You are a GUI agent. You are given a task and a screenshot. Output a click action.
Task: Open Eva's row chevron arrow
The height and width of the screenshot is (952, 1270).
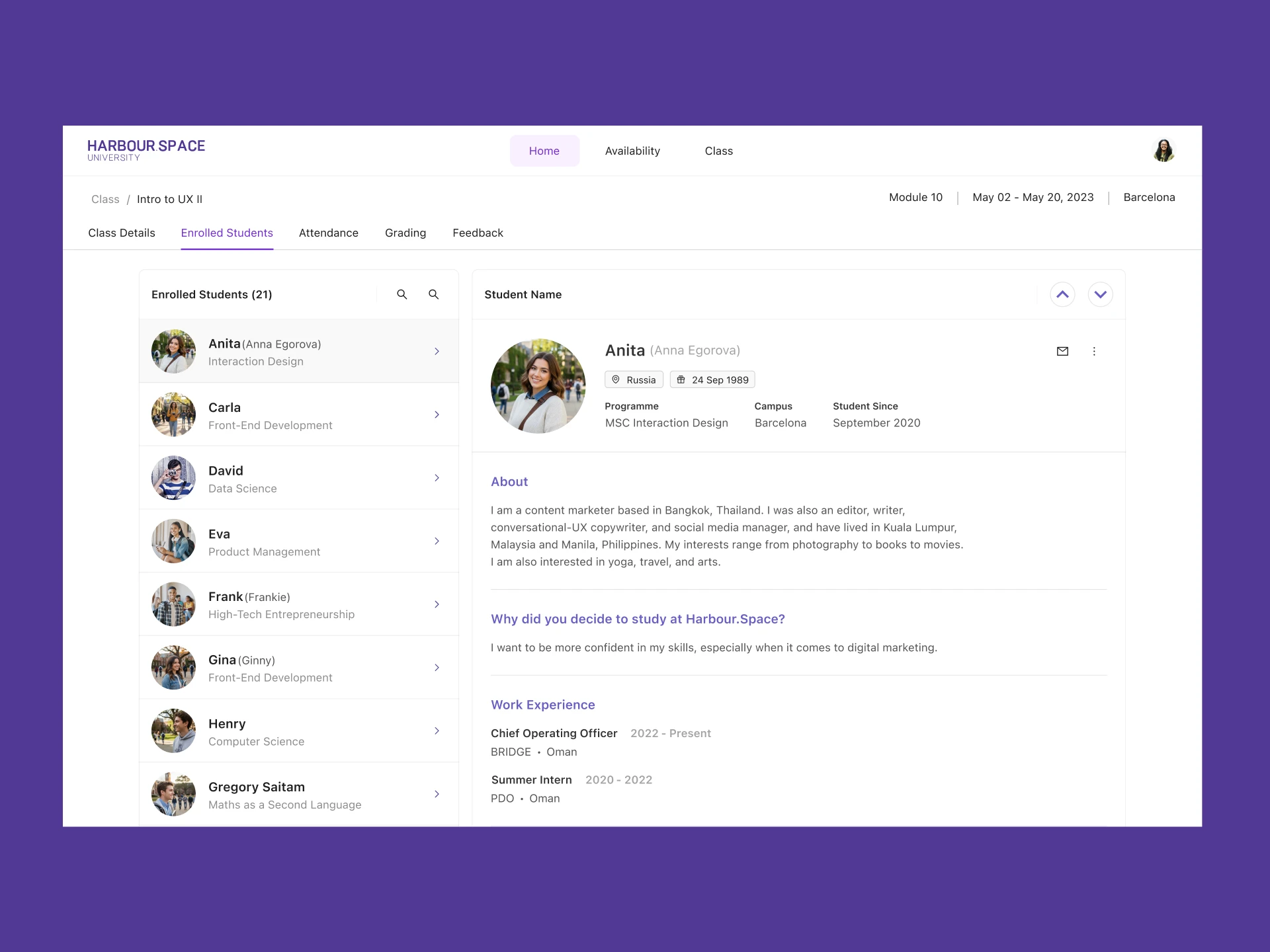click(x=437, y=541)
